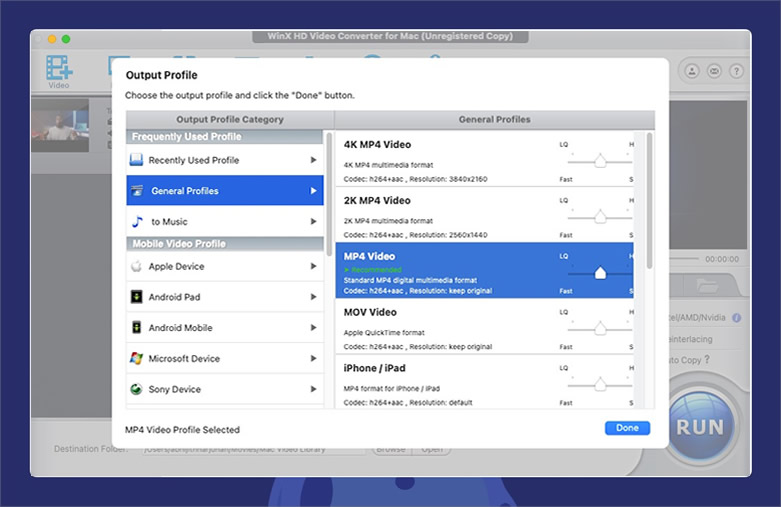Viewport: 781px width, 507px height.
Task: Click the 2K MP4 Video quality slider
Action: tap(600, 217)
